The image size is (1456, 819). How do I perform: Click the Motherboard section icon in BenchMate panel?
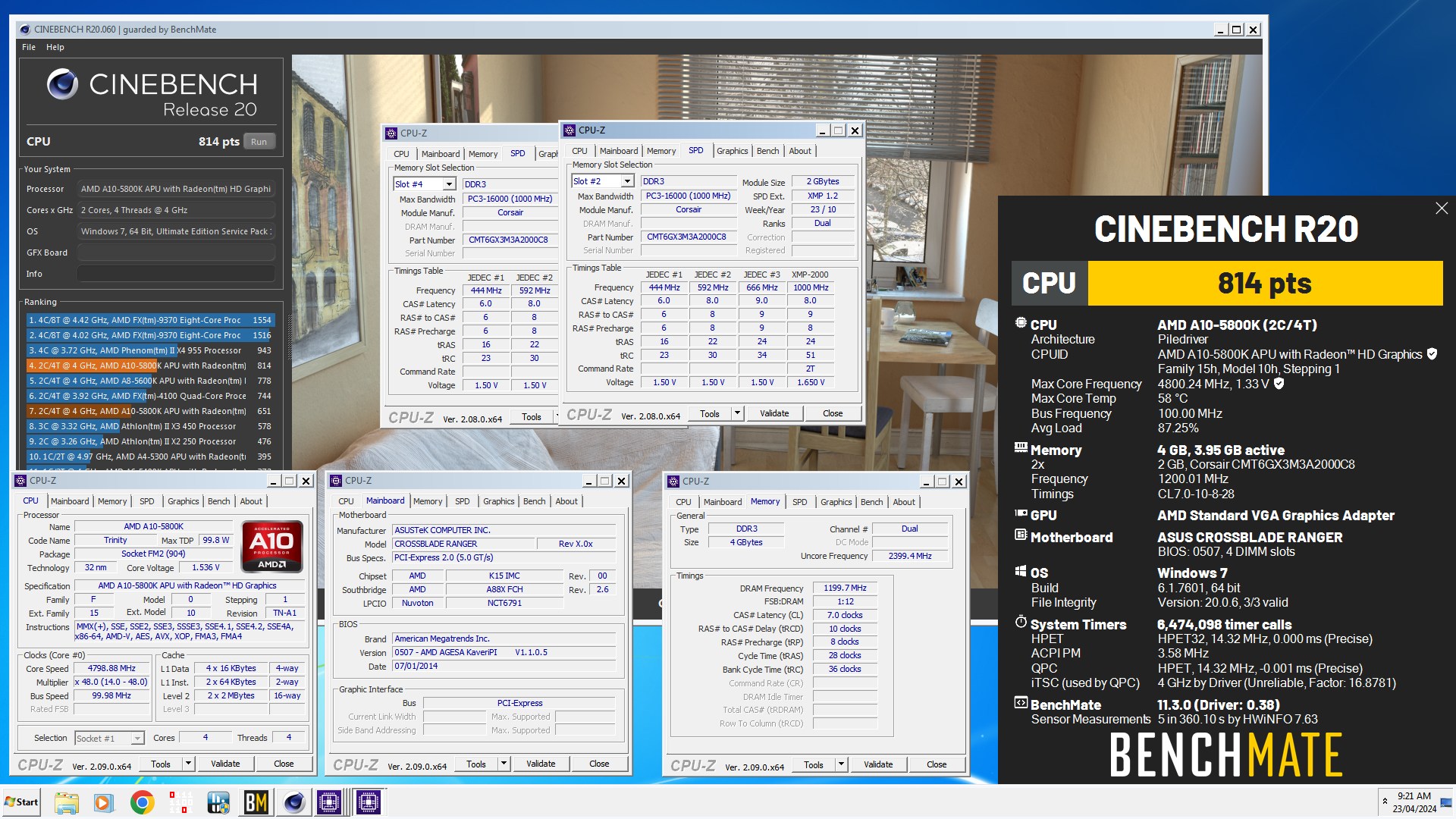coord(1021,535)
